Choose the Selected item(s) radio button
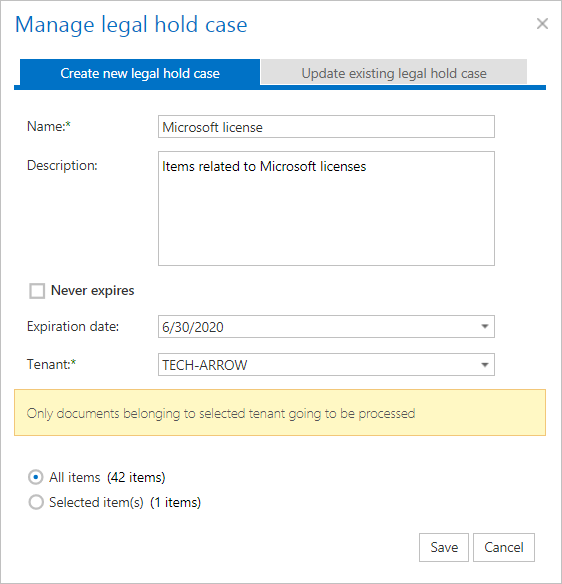The height and width of the screenshot is (584, 562). [x=36, y=502]
